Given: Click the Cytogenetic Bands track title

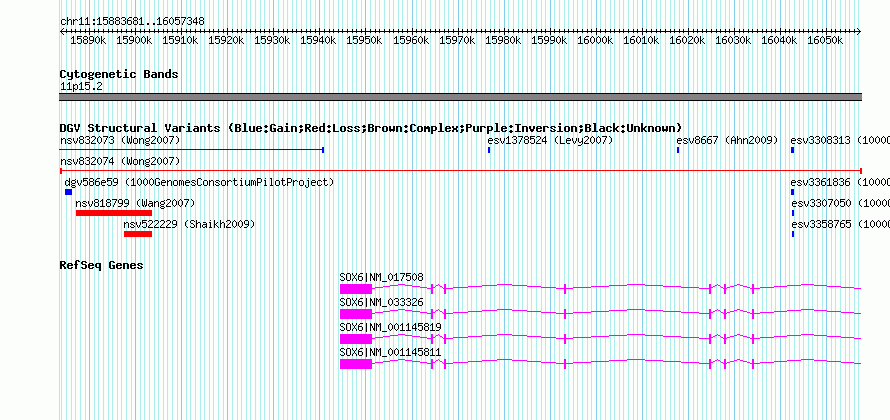Looking at the screenshot, I should (x=119, y=74).
